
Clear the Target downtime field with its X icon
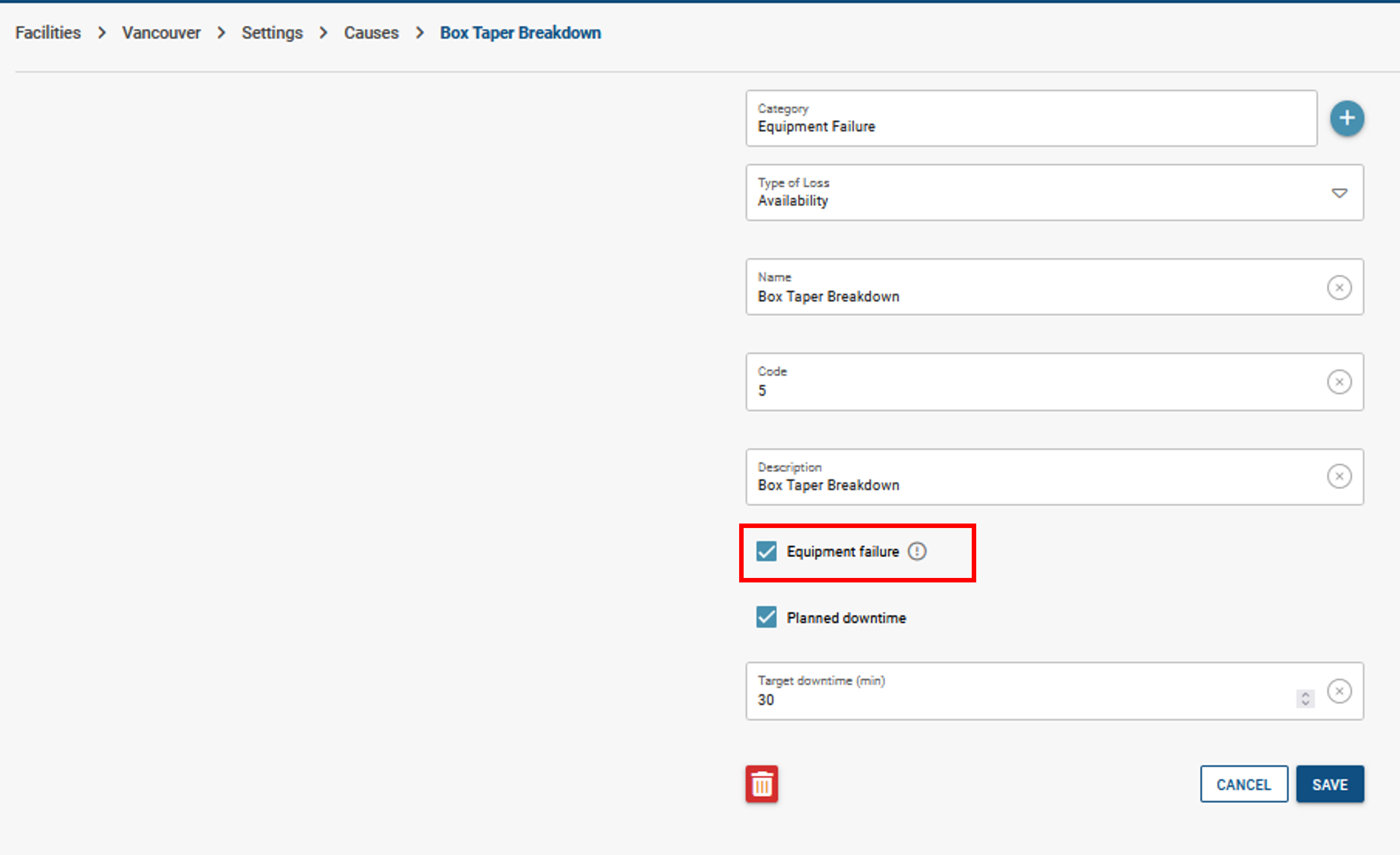(x=1339, y=691)
